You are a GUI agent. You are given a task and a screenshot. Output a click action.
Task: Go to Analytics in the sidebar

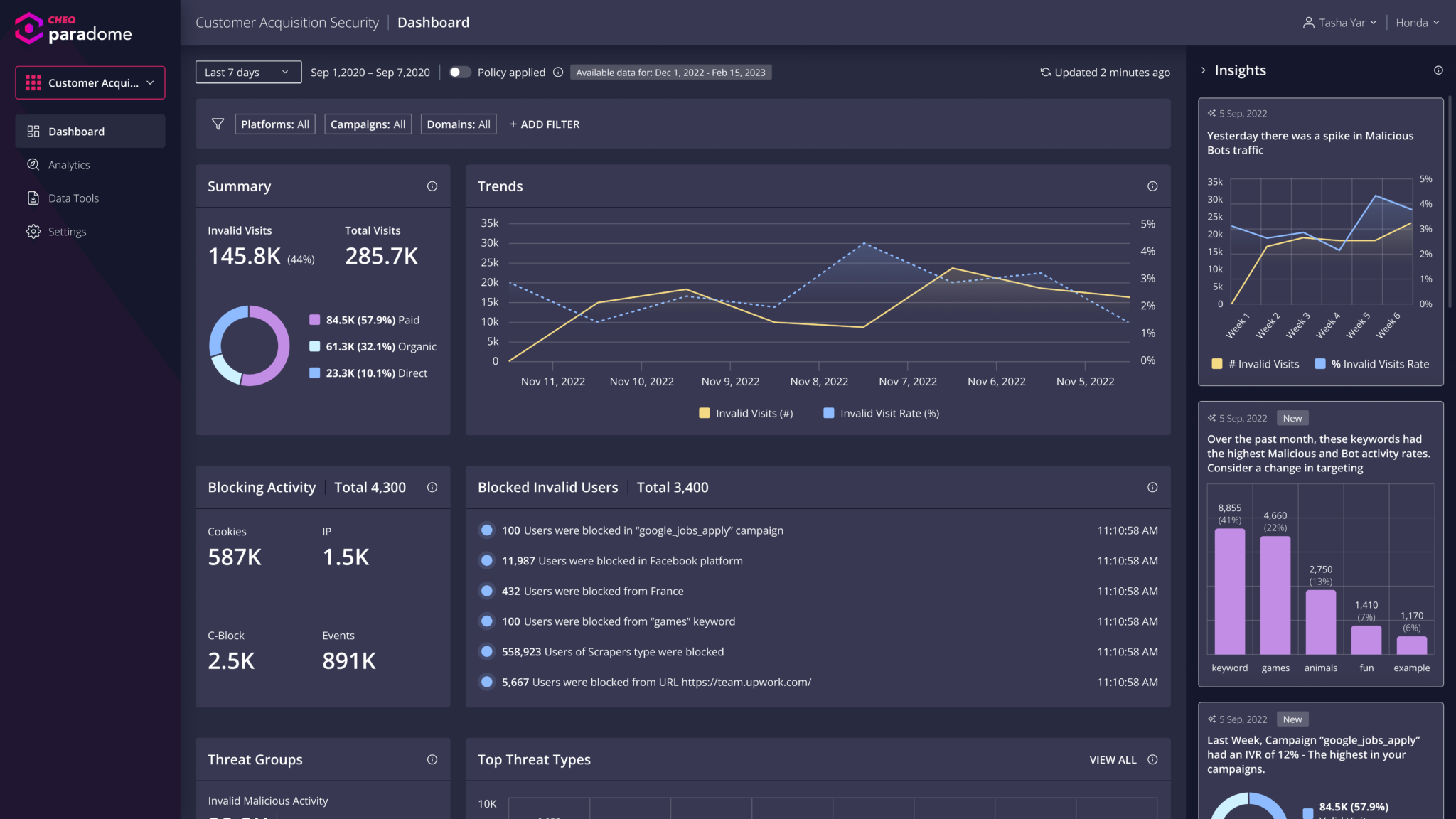(69, 165)
